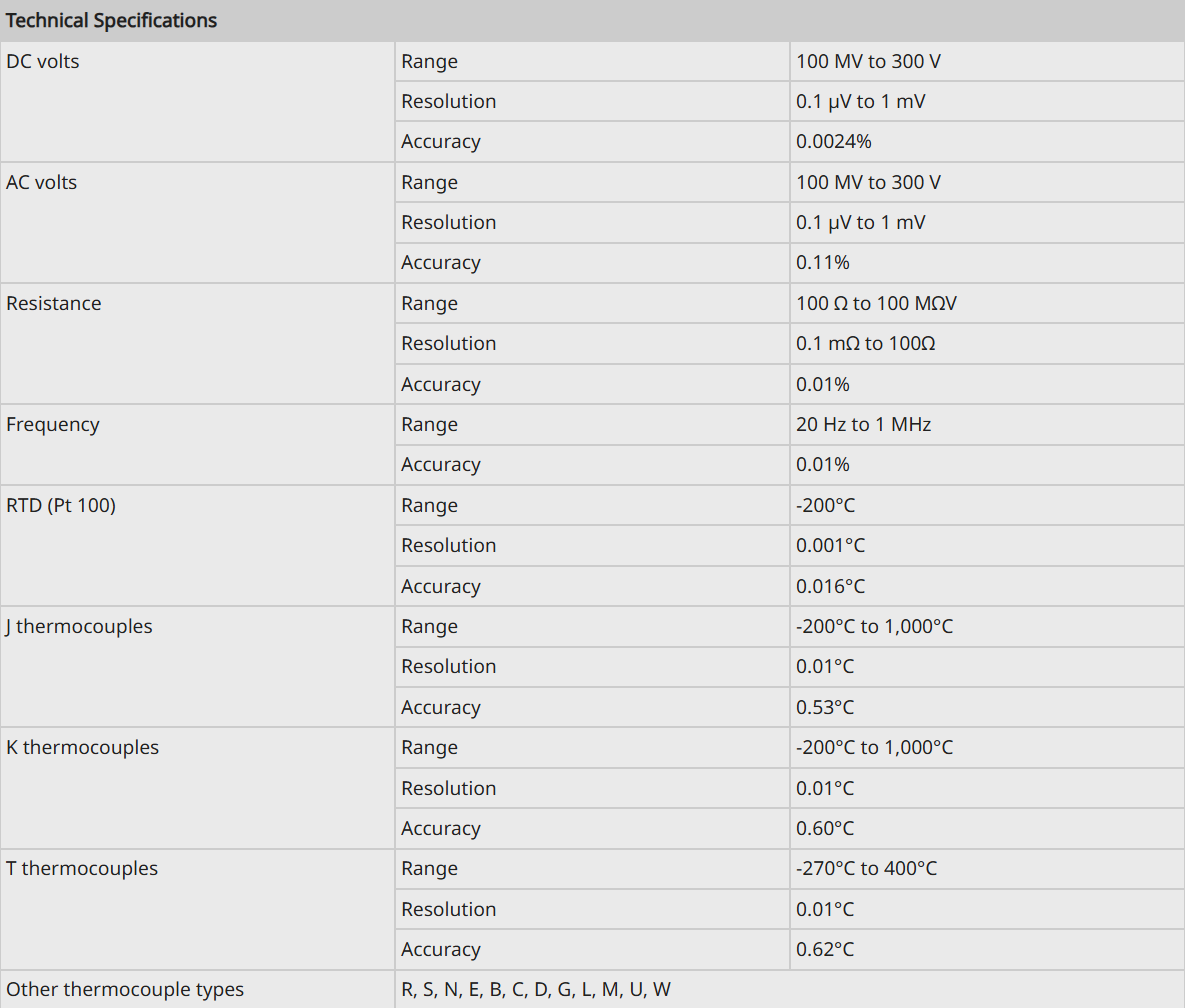Click the other thermocouple types list R, S, N
The image size is (1185, 1008).
pos(536,989)
